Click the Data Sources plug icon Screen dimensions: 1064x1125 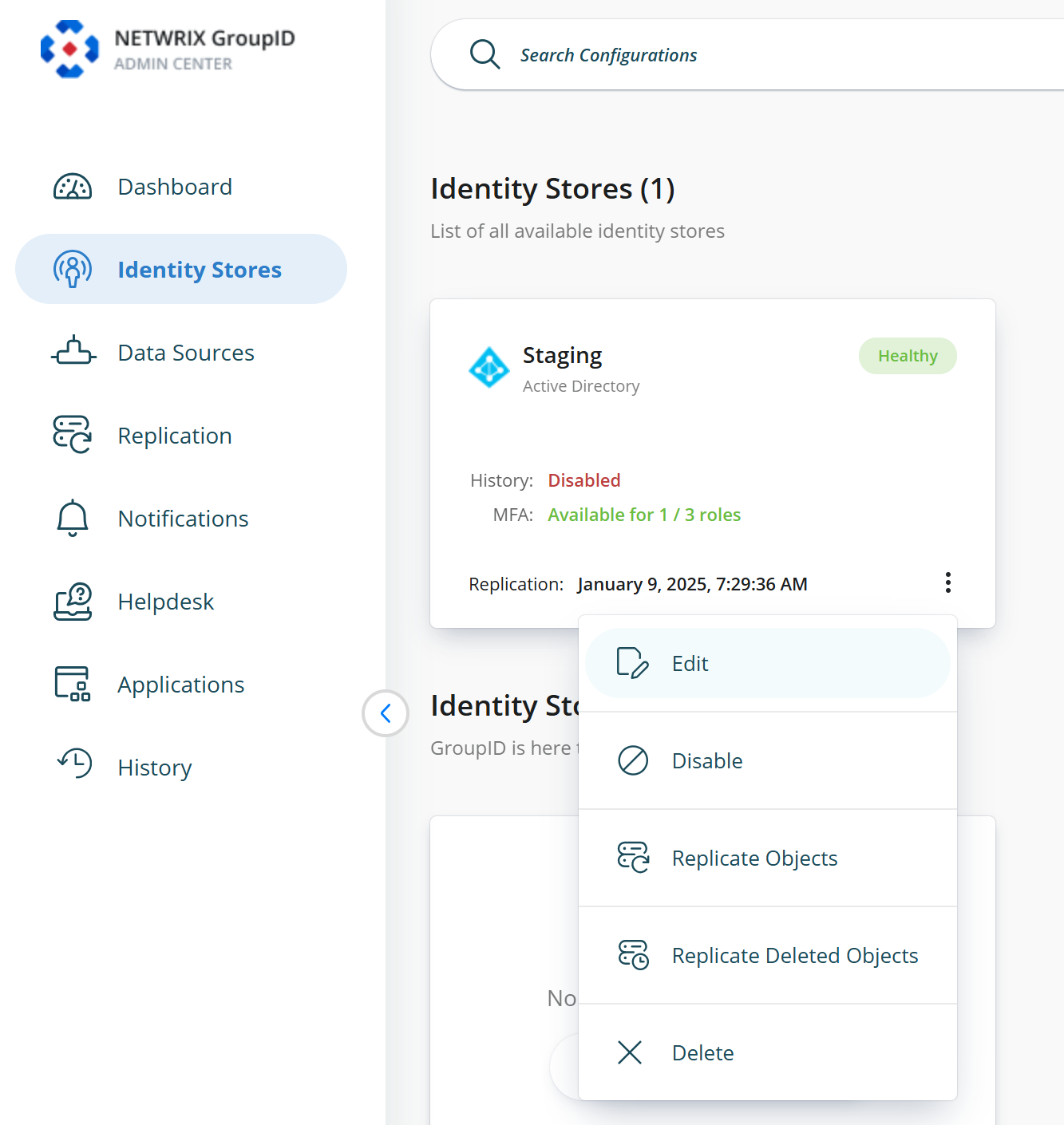[73, 352]
